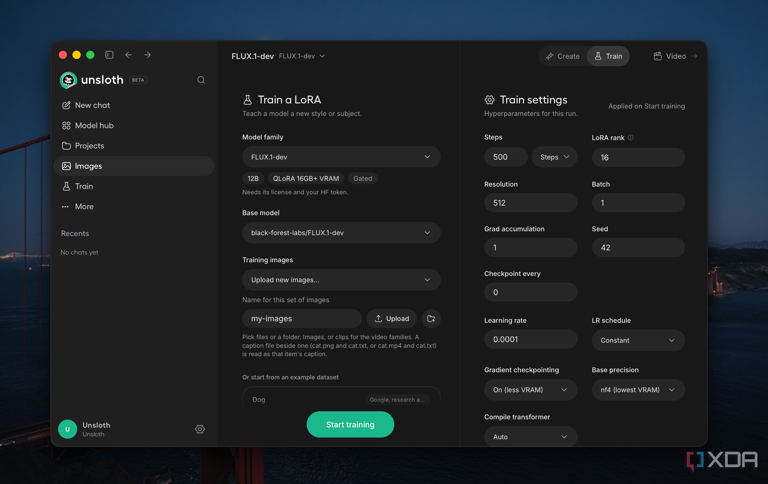Open the Training images dropdown
The width and height of the screenshot is (768, 484).
click(341, 280)
